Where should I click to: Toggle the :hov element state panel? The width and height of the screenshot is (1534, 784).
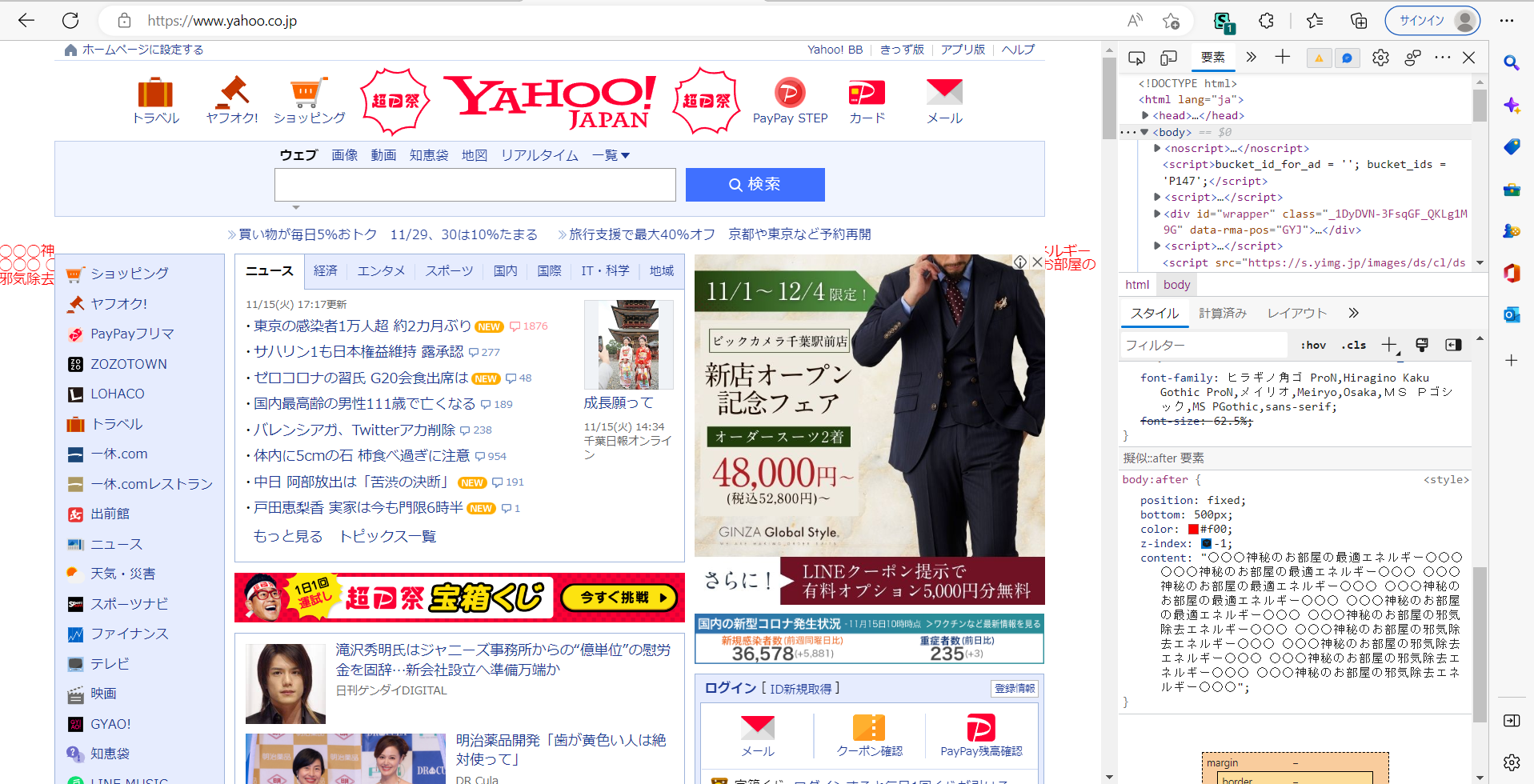click(x=1312, y=346)
